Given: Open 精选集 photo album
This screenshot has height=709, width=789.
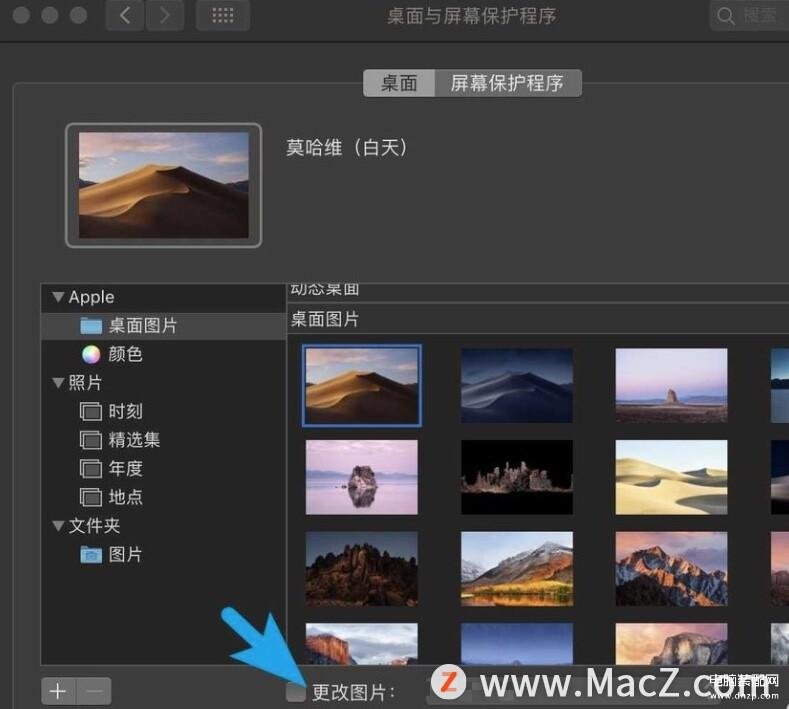Looking at the screenshot, I should [x=163, y=440].
